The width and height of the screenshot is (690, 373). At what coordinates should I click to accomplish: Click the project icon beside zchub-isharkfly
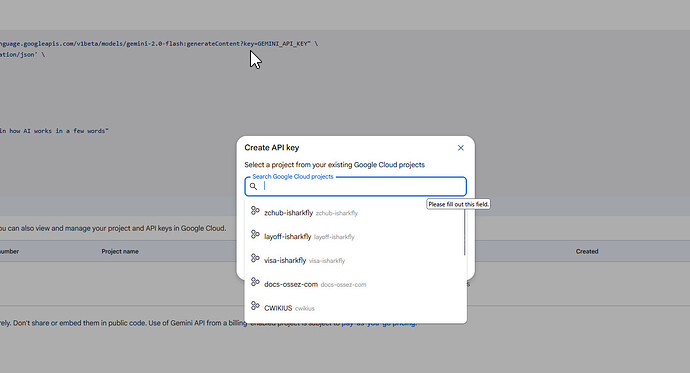[255, 211]
